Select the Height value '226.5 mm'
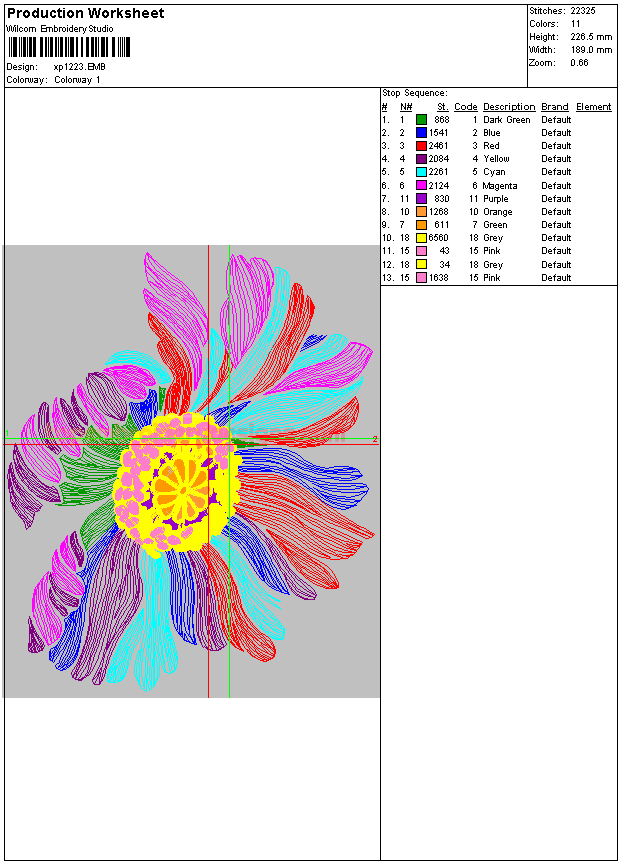This screenshot has height=861, width=620. [x=591, y=37]
